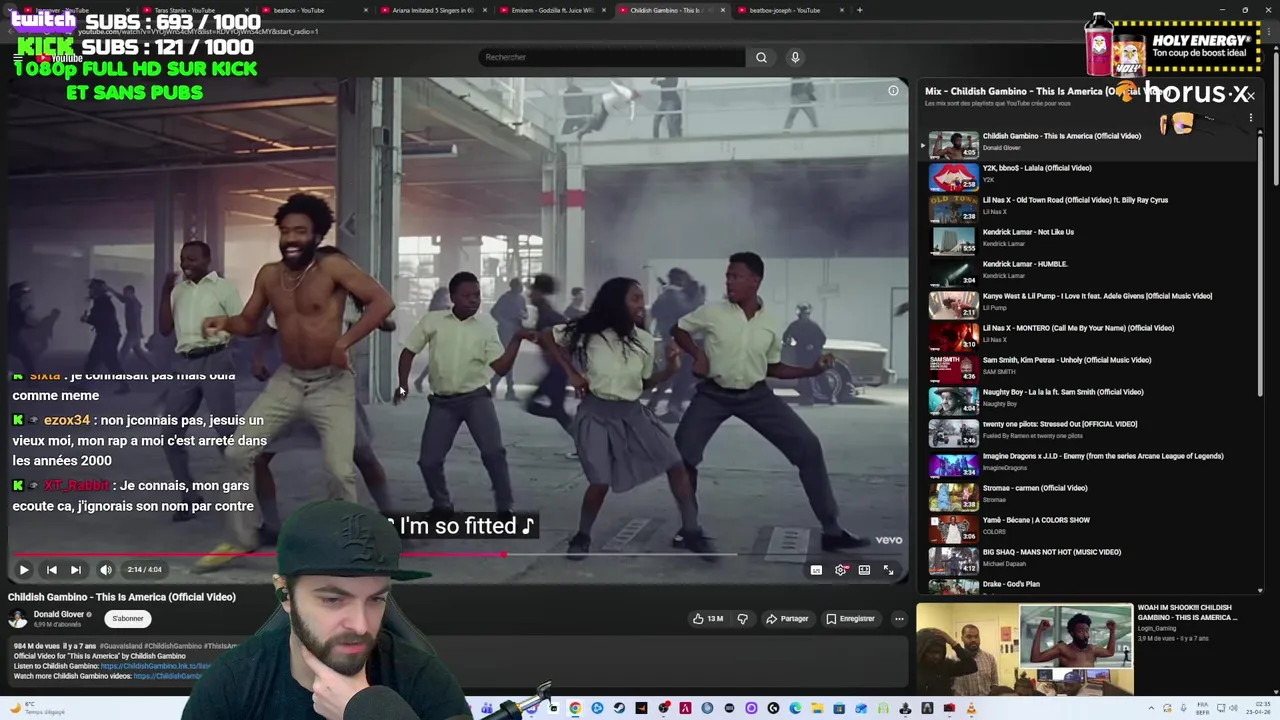Select 'BIG SHAQ - MANS NOT HOT'
The width and height of the screenshot is (1280, 720).
coord(1088,560)
